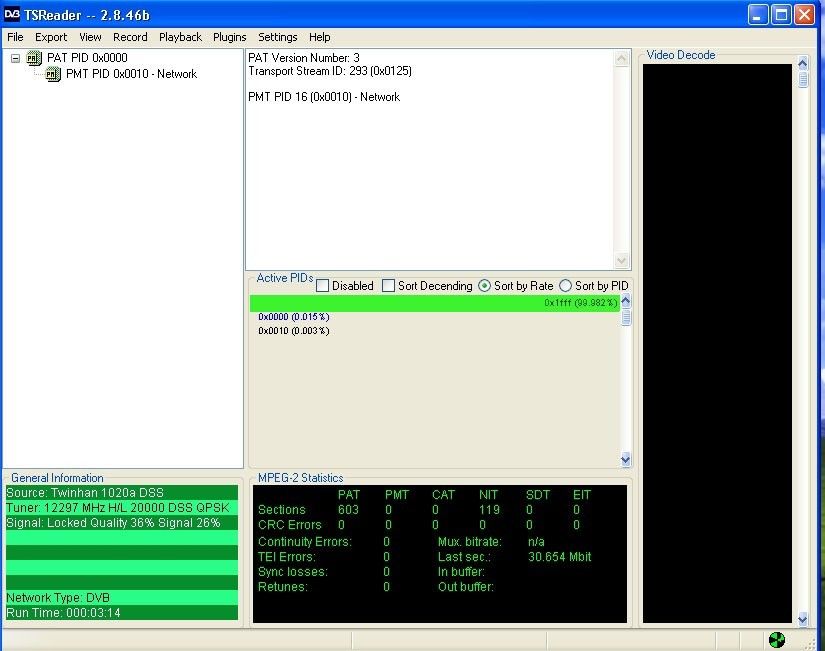The image size is (825, 651).
Task: Open the Settings menu
Action: pos(277,37)
